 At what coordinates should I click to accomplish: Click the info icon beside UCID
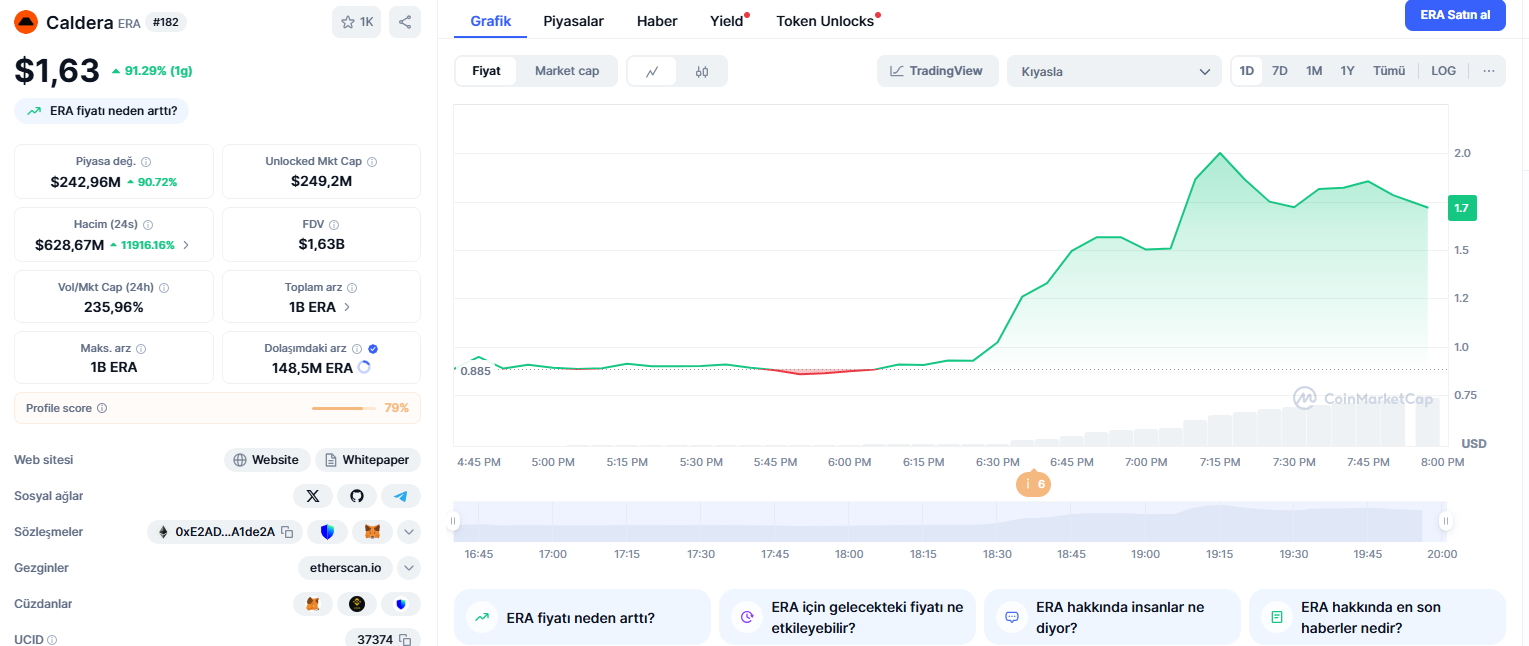pos(52,640)
